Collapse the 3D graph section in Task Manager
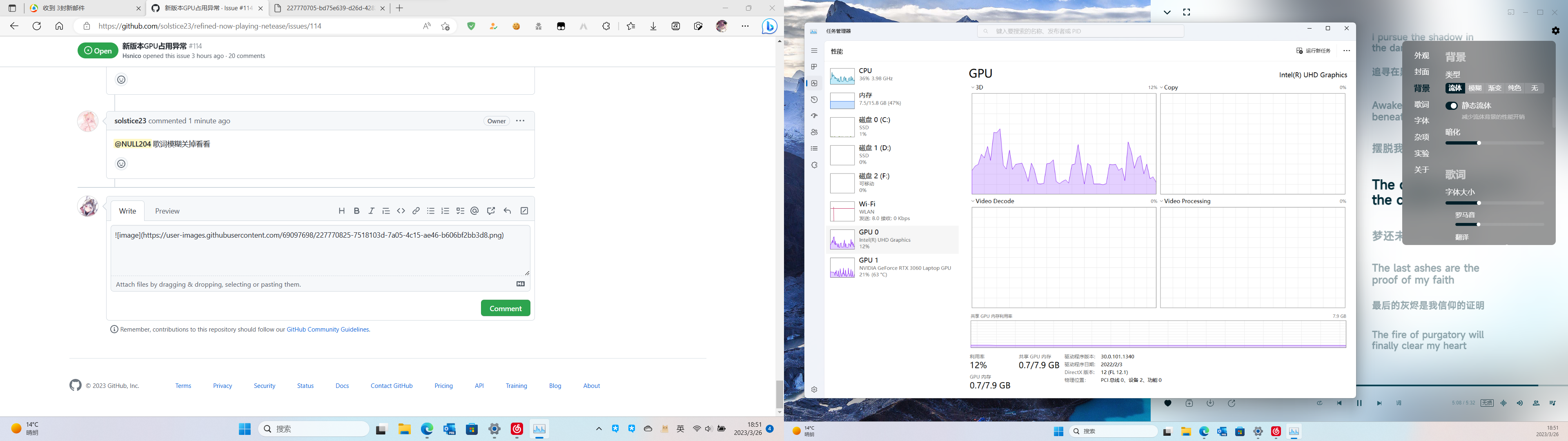Image resolution: width=1568 pixels, height=441 pixels. tap(973, 87)
